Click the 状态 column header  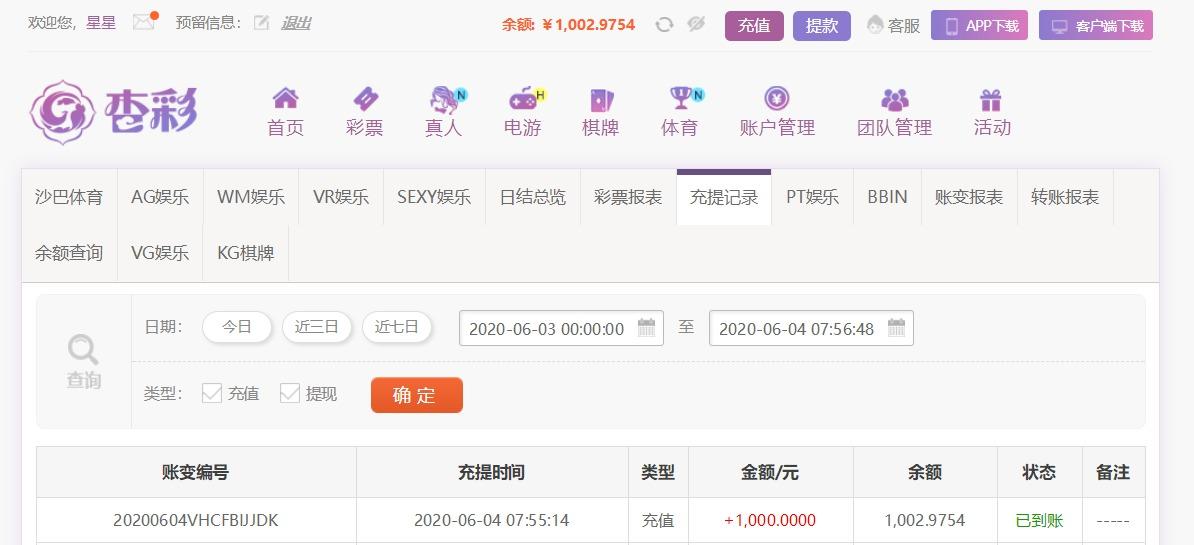click(x=1039, y=472)
